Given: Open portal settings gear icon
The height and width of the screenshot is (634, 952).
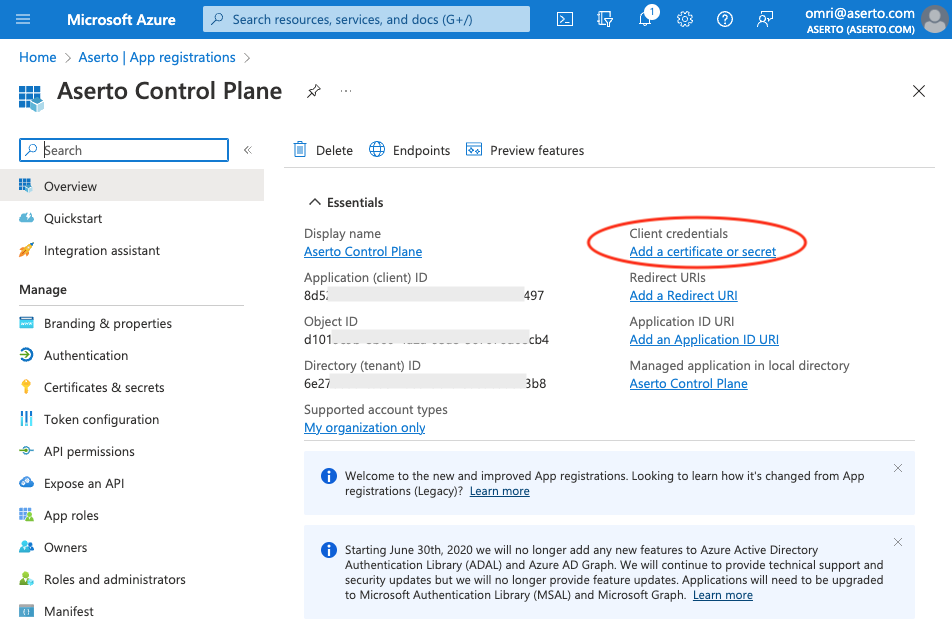Looking at the screenshot, I should click(x=685, y=19).
